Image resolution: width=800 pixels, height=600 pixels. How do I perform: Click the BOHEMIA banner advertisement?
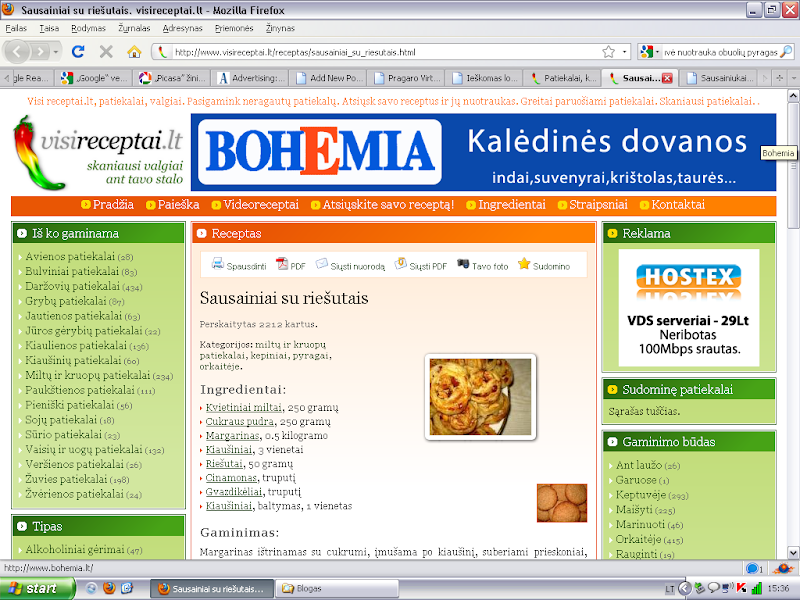pyautogui.click(x=483, y=152)
